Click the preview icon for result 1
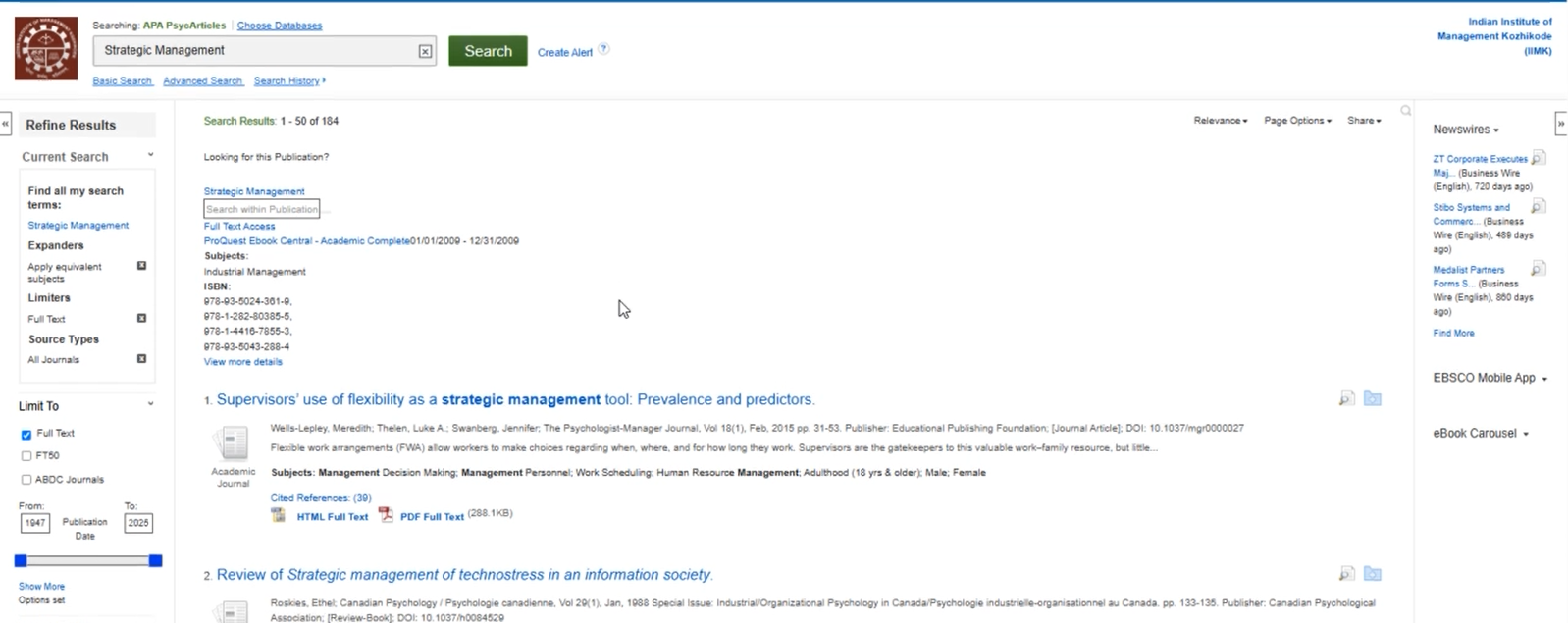Viewport: 1568px width, 623px height. [1346, 398]
